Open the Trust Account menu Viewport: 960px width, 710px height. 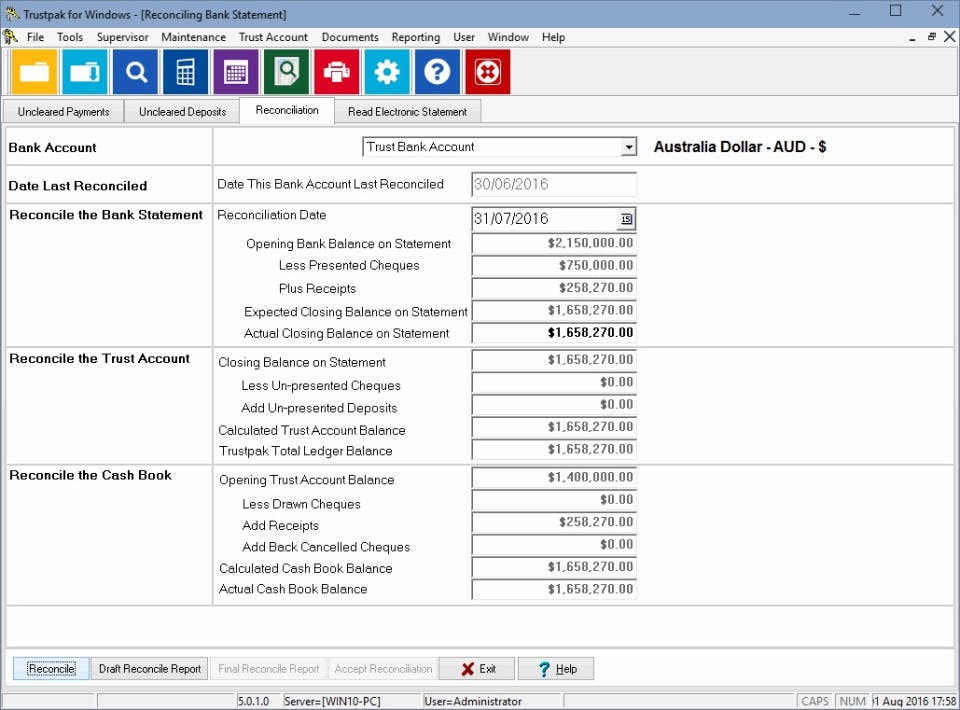coord(273,37)
